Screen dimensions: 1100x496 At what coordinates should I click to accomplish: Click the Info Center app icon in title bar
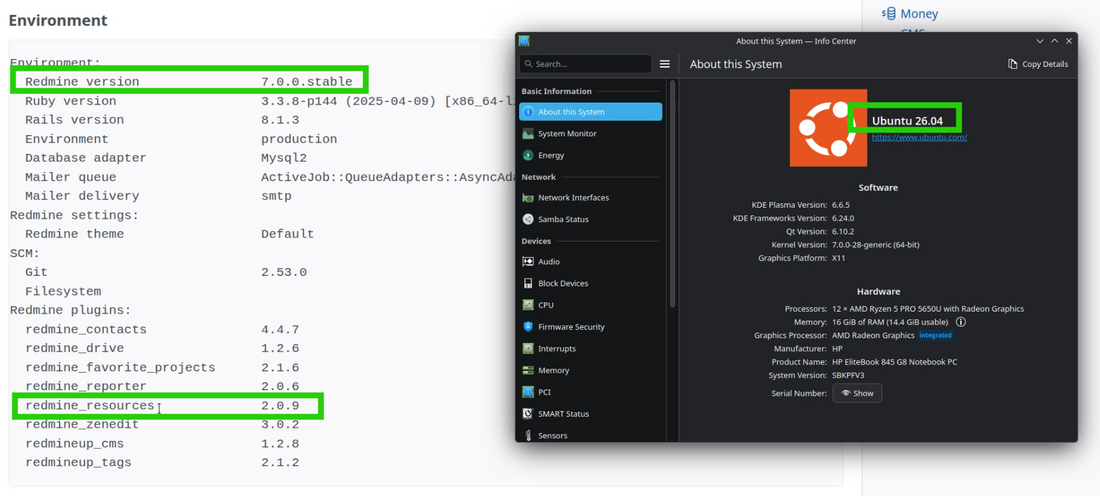tap(524, 41)
